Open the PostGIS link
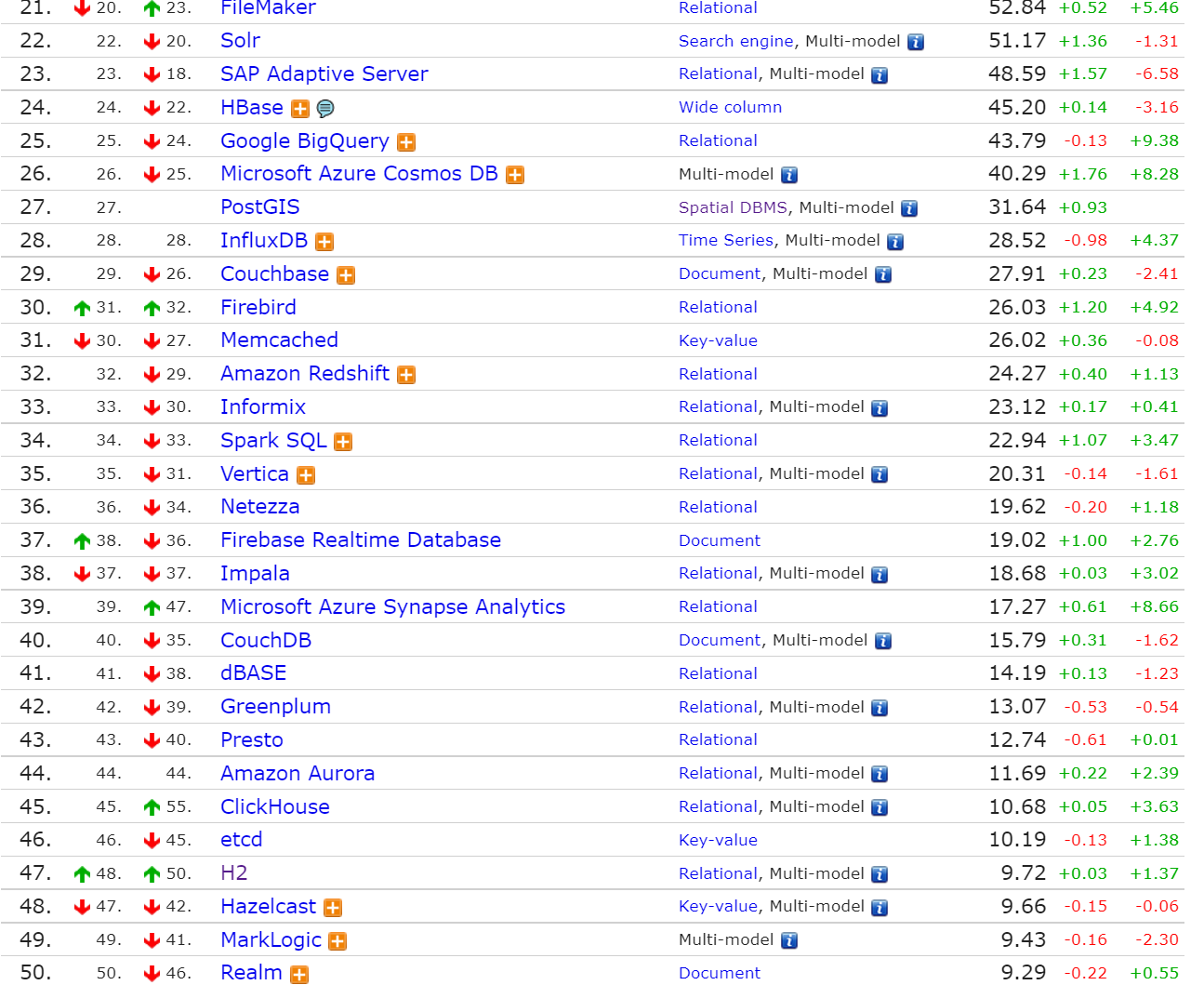This screenshot has width=1204, height=985. click(260, 207)
